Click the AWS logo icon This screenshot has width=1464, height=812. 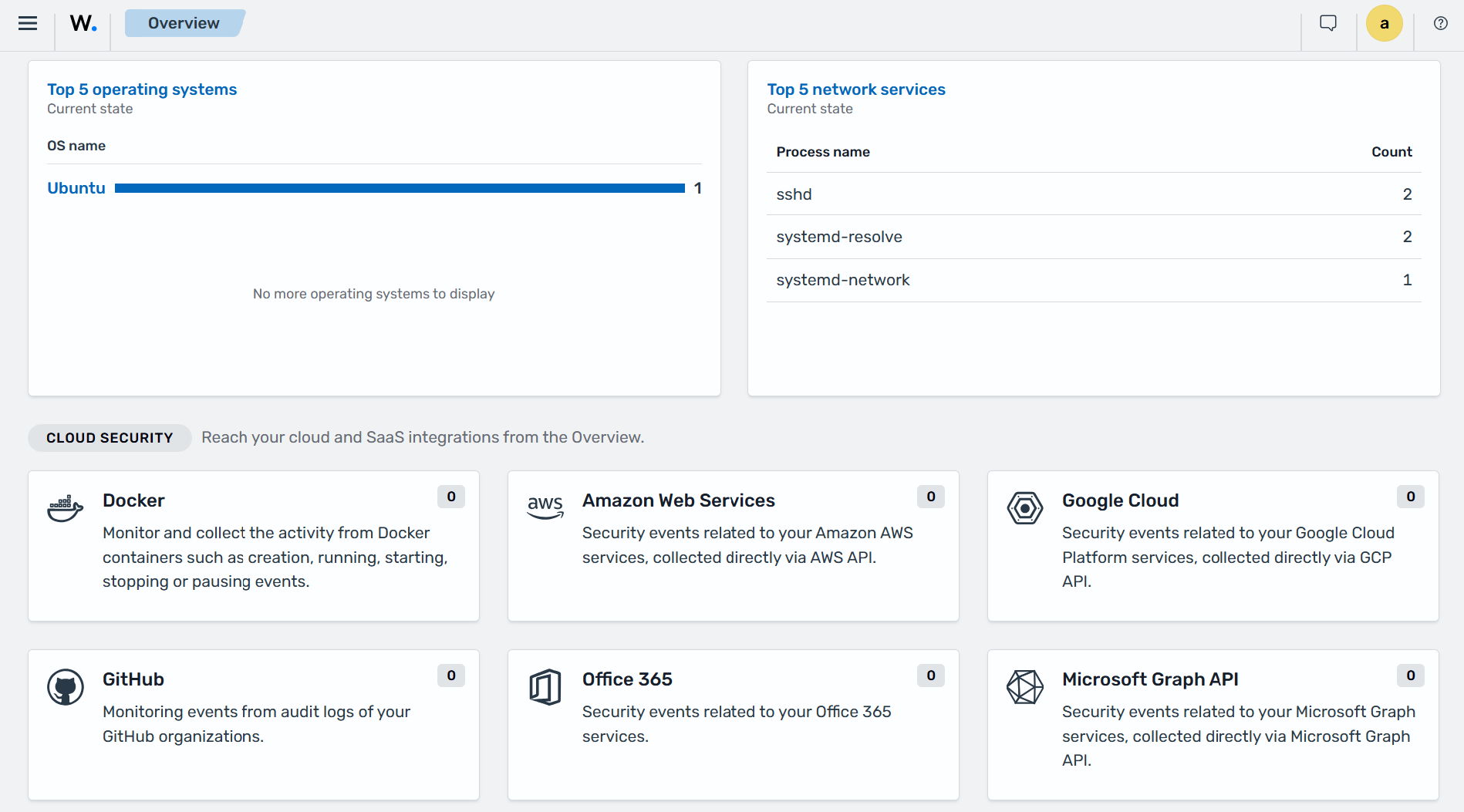tap(545, 507)
